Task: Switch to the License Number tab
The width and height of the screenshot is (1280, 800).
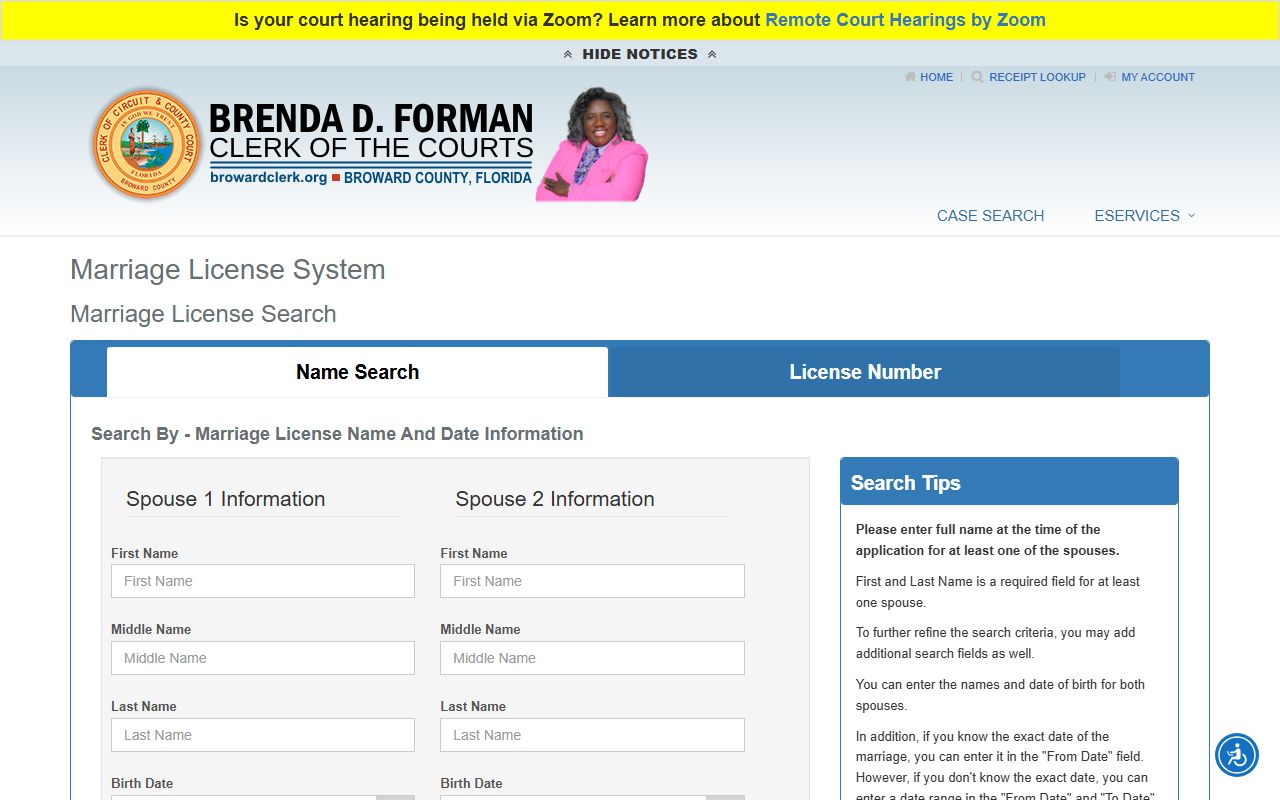Action: (865, 372)
